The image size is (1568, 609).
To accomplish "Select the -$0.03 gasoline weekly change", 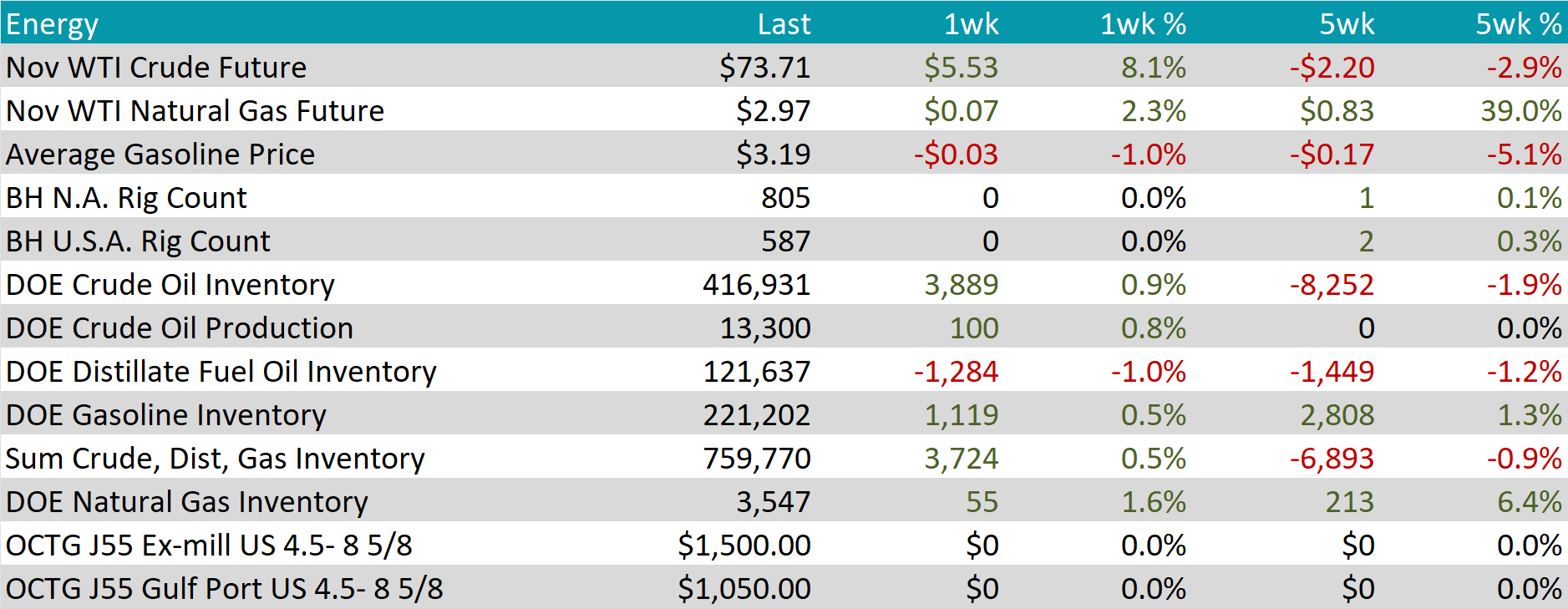I will [x=956, y=154].
